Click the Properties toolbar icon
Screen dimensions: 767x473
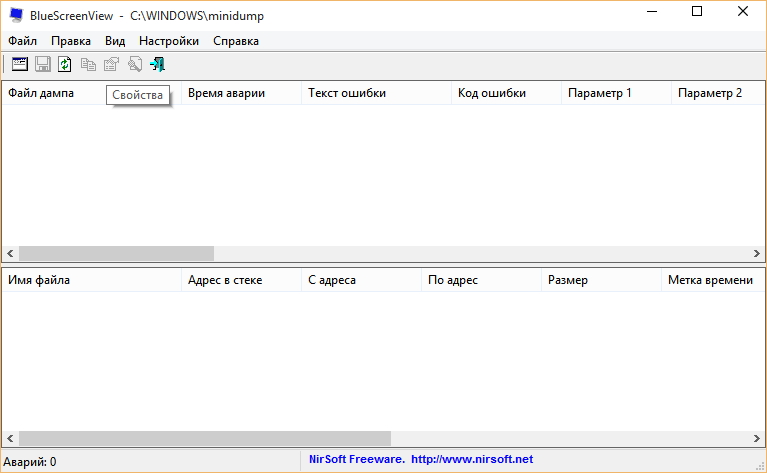pyautogui.click(x=112, y=64)
